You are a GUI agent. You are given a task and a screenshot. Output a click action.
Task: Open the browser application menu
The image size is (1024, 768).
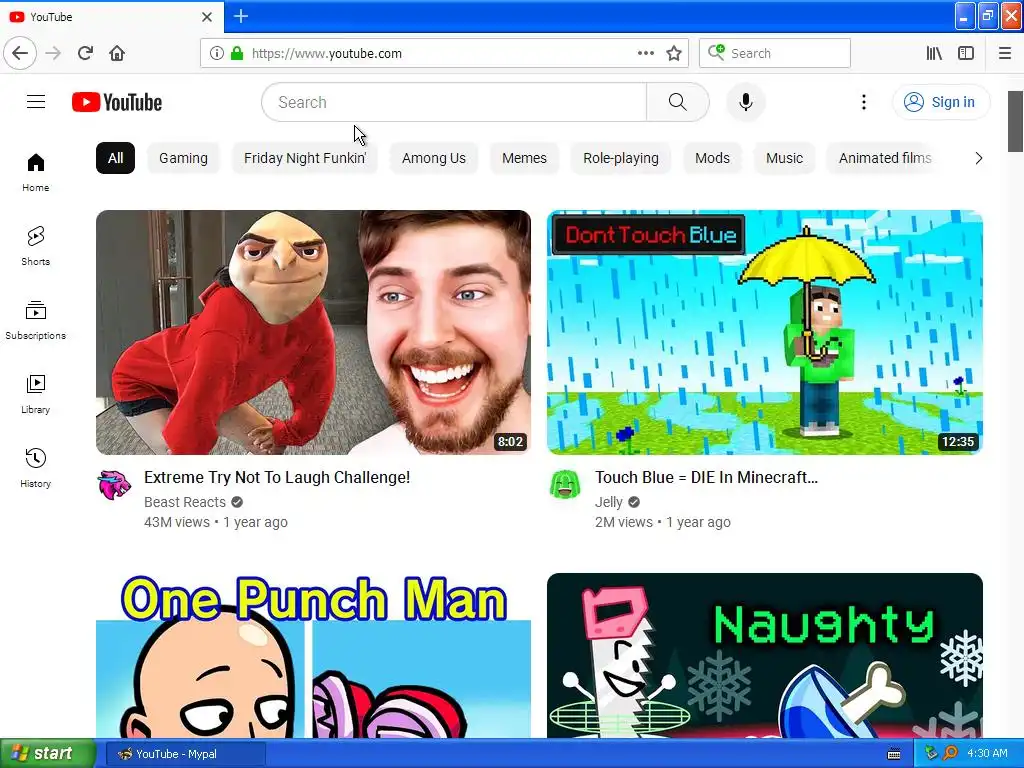(1004, 53)
